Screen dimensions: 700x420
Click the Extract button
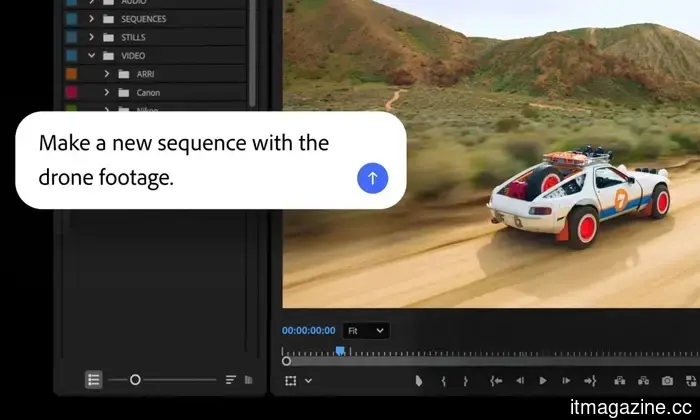pos(643,381)
